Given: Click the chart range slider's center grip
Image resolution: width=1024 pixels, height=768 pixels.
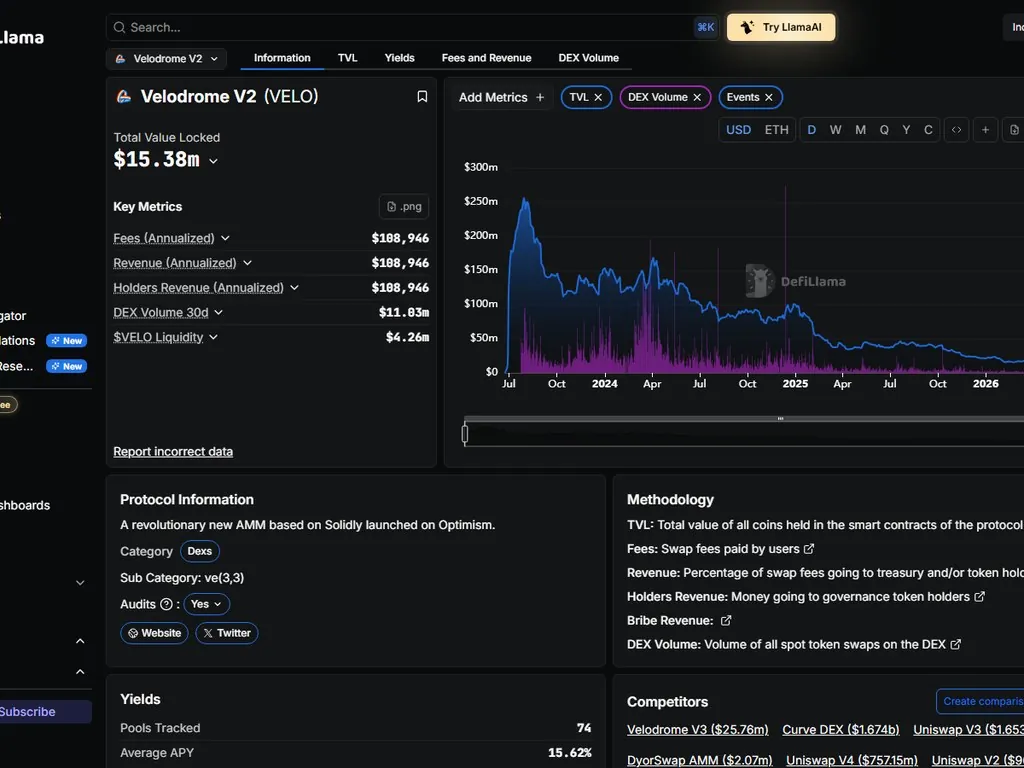Looking at the screenshot, I should click(780, 419).
